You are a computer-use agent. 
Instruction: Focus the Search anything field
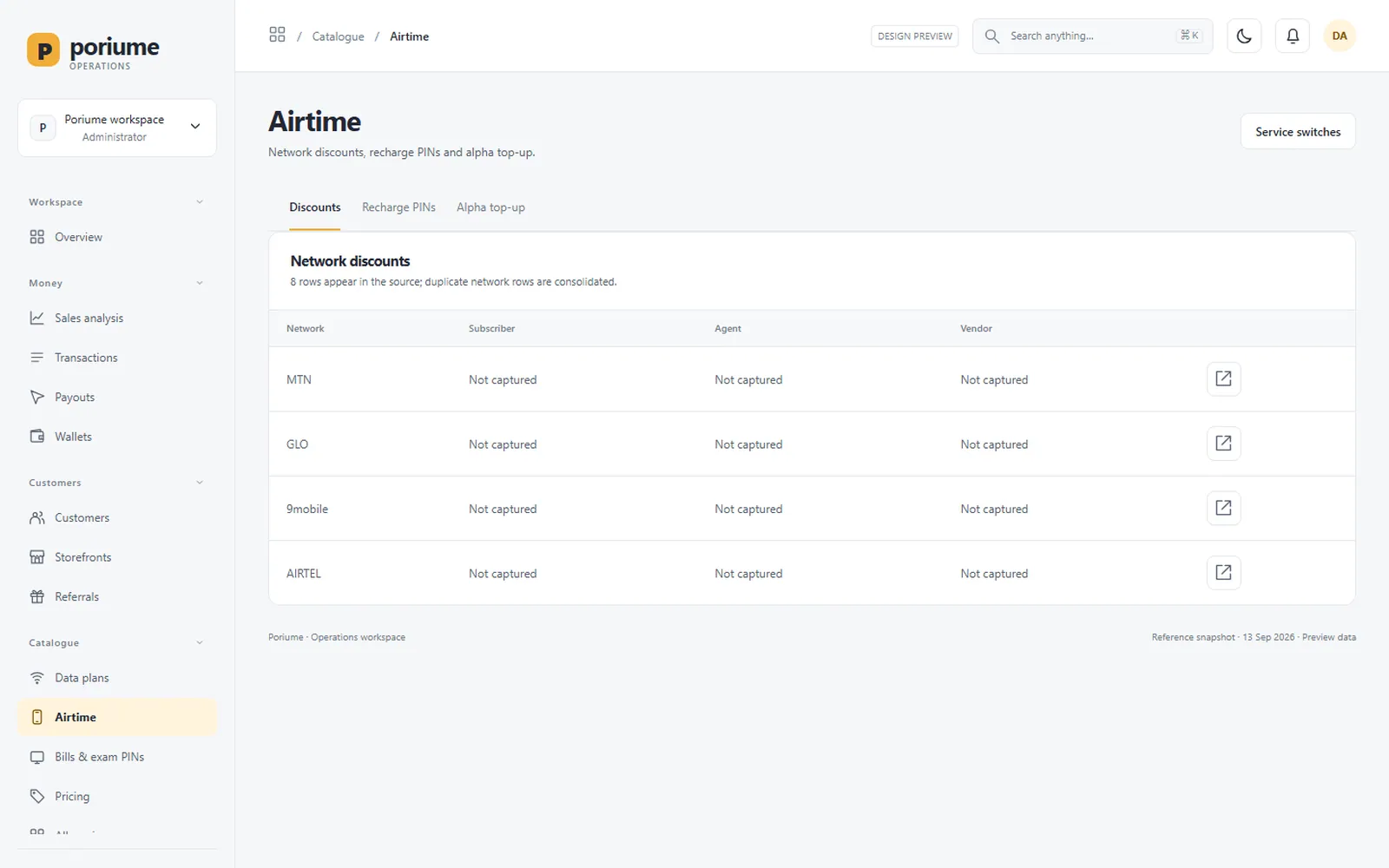(x=1092, y=36)
